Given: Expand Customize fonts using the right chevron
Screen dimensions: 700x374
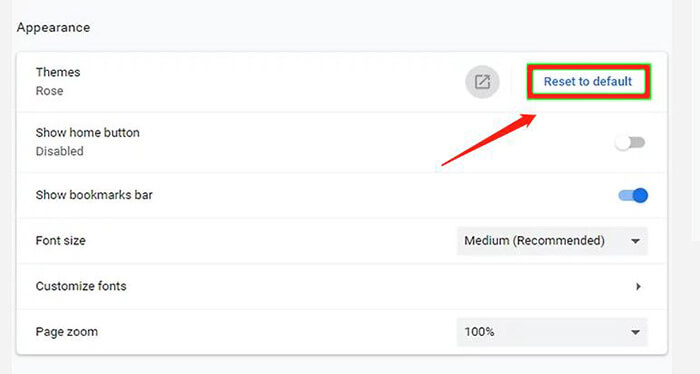Looking at the screenshot, I should (x=638, y=287).
